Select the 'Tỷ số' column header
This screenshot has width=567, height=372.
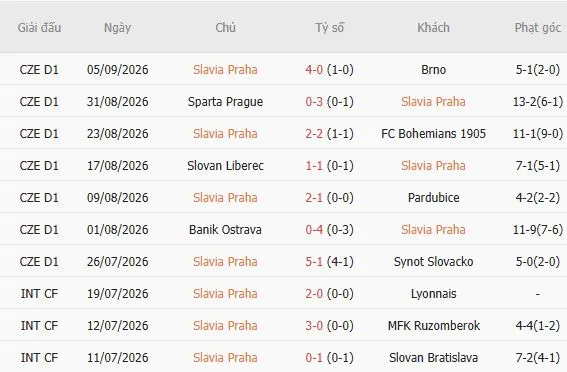(x=329, y=27)
